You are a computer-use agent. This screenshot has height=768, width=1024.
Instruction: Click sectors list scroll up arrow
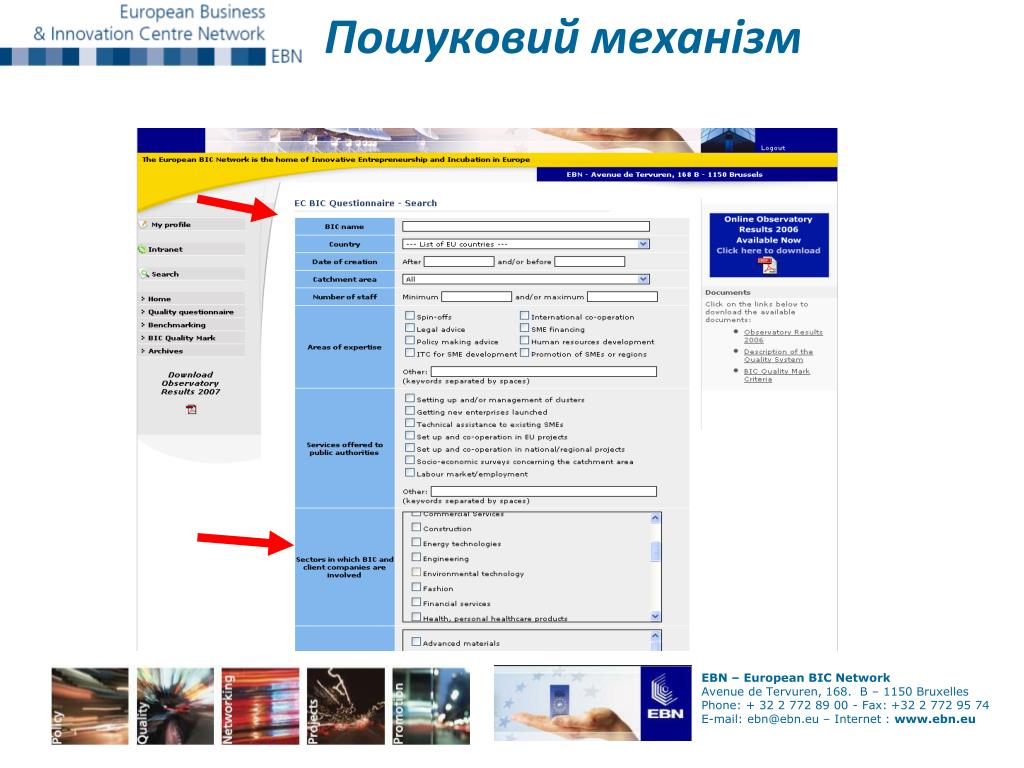tap(656, 519)
